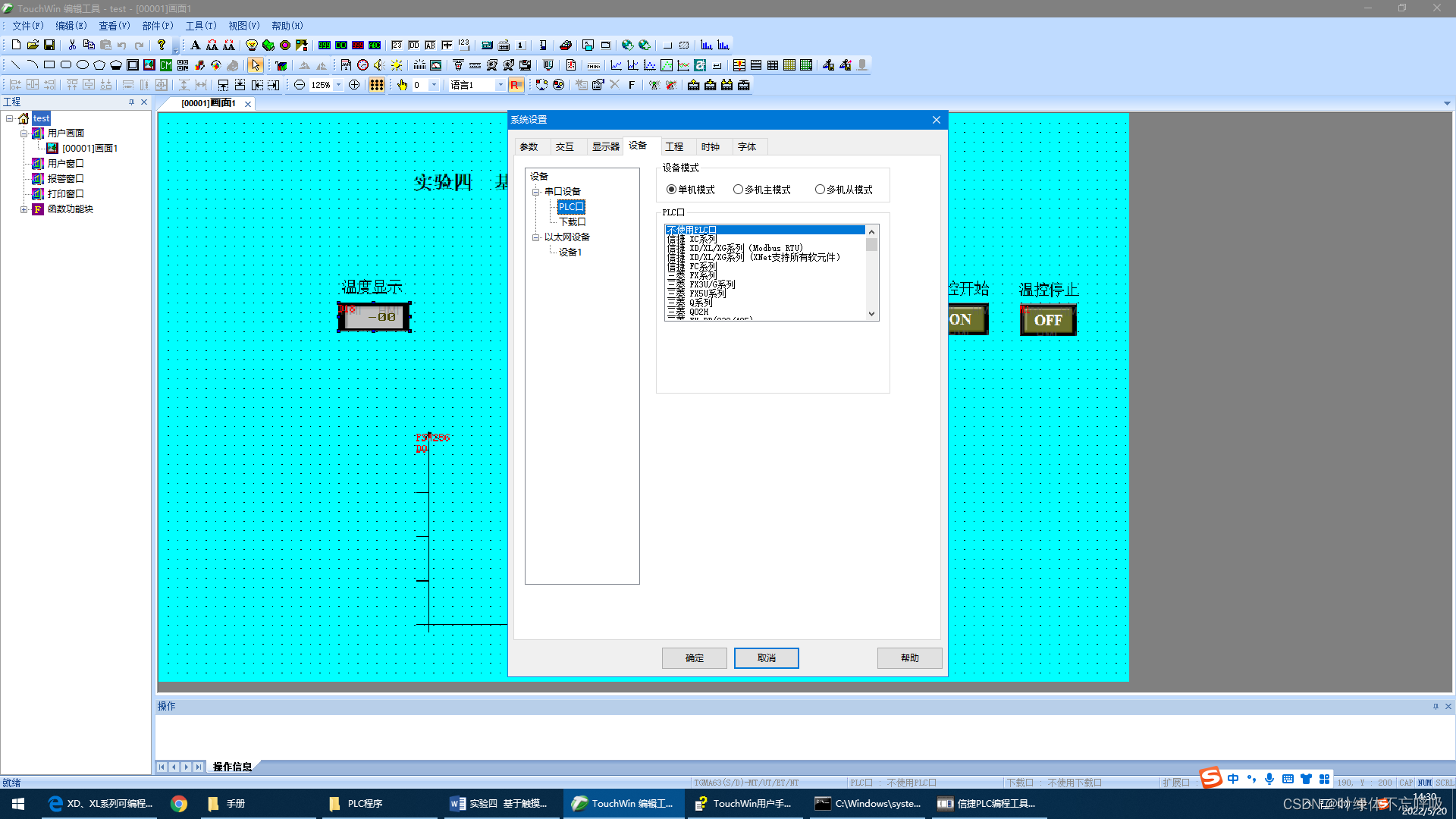Click the zoom in plus icon
Screen dimensions: 1456x819
point(354,85)
